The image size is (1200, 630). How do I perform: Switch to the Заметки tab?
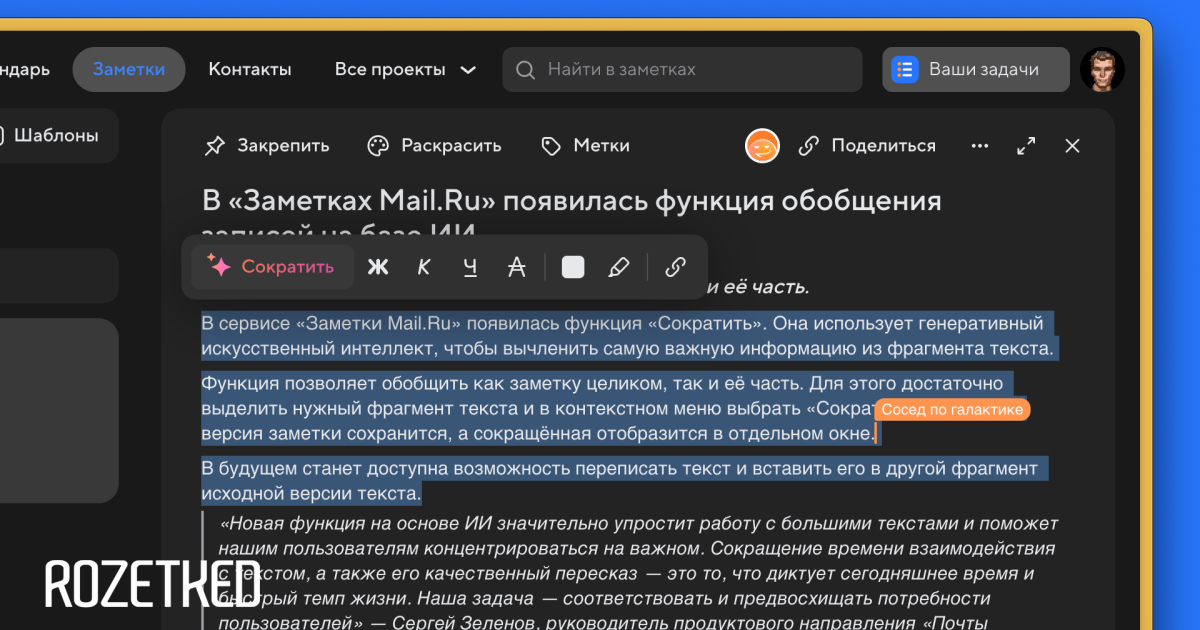129,70
